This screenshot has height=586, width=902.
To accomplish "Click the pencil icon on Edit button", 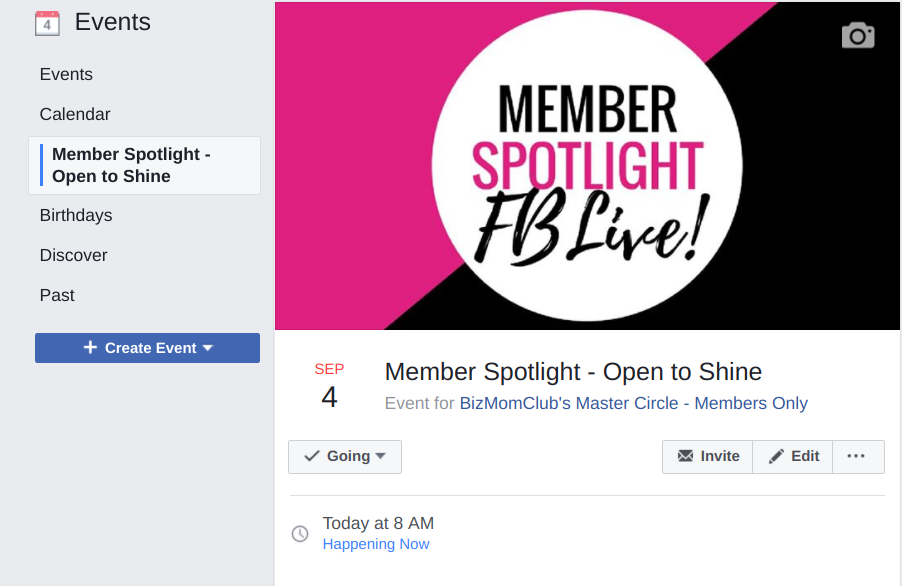I will (x=776, y=456).
